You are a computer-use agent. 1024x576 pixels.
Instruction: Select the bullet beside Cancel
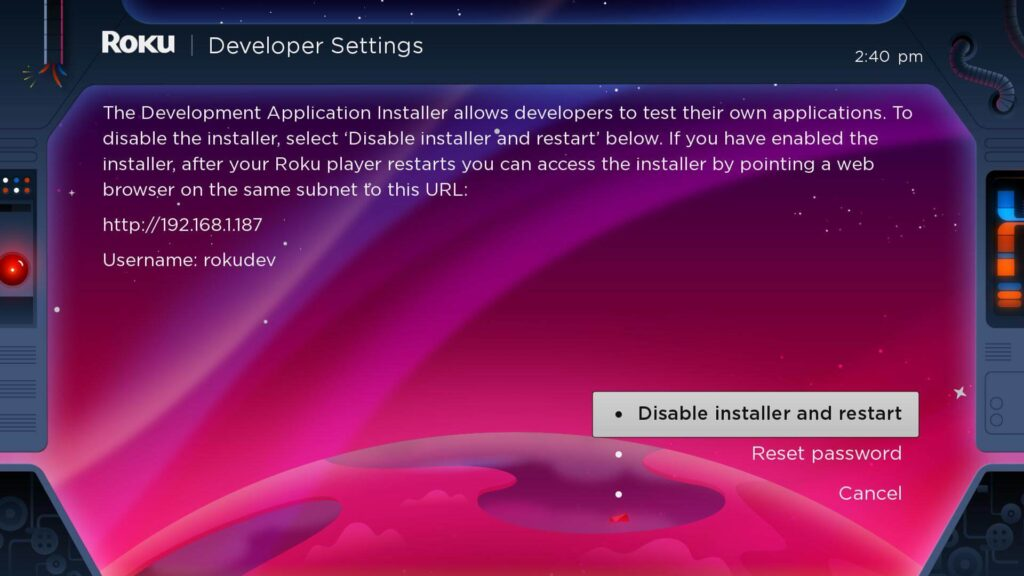[x=620, y=493]
